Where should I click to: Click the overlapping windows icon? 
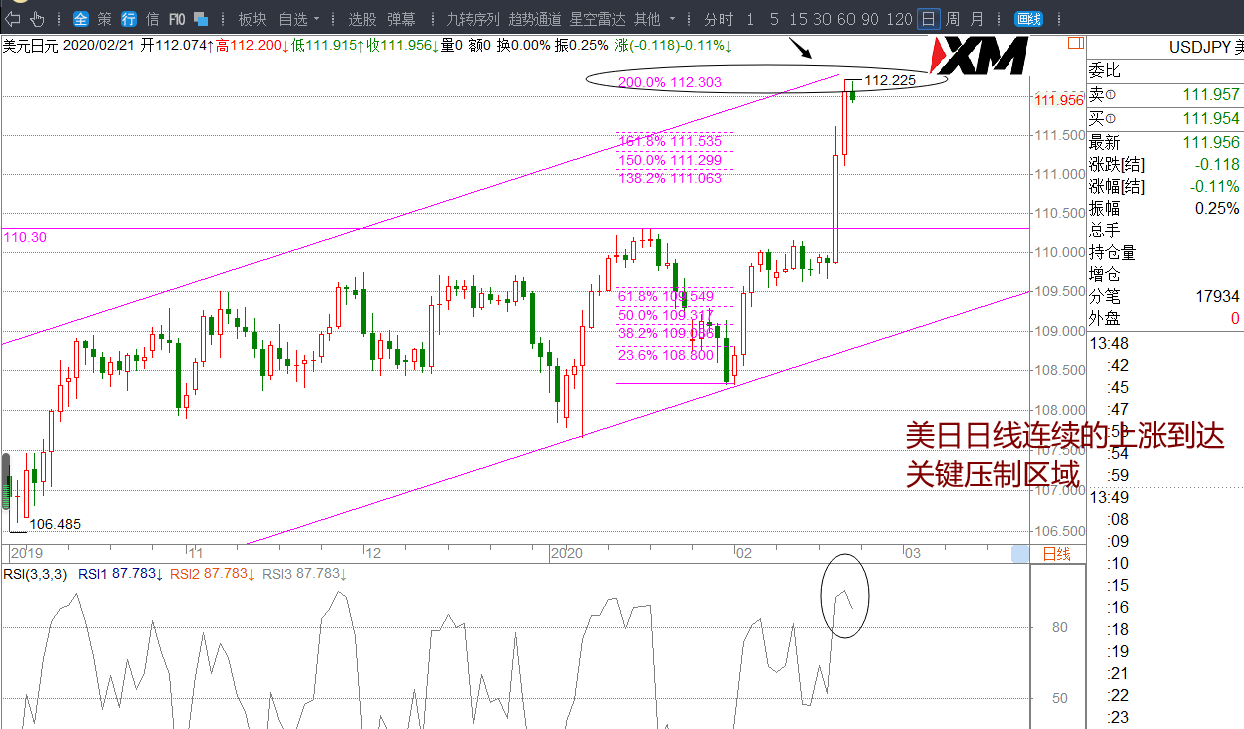(x=201, y=18)
